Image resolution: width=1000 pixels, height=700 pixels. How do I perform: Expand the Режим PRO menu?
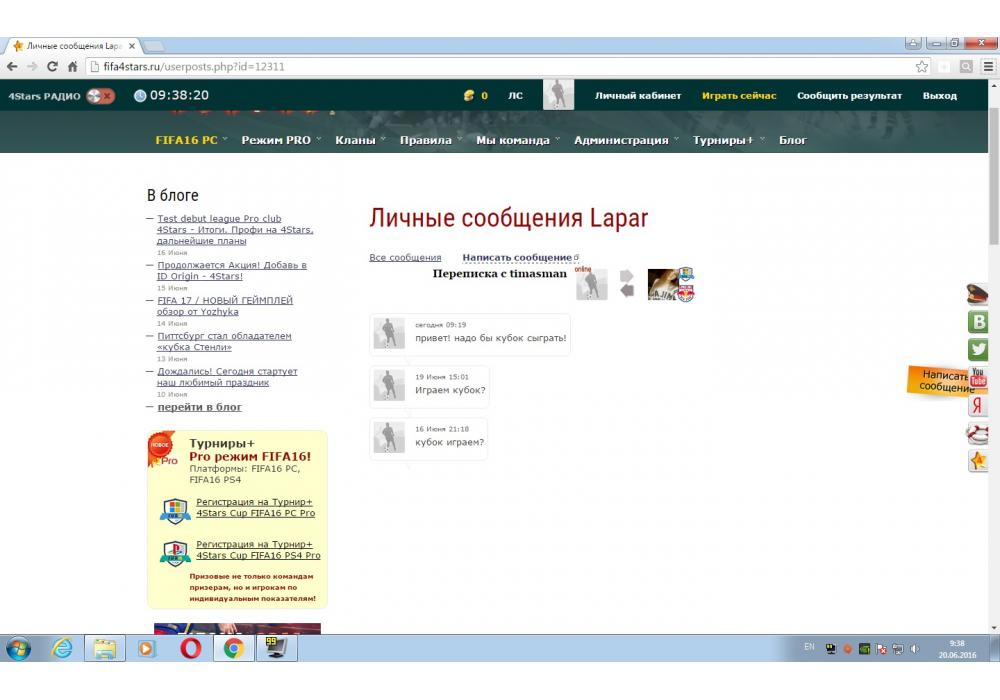click(276, 140)
